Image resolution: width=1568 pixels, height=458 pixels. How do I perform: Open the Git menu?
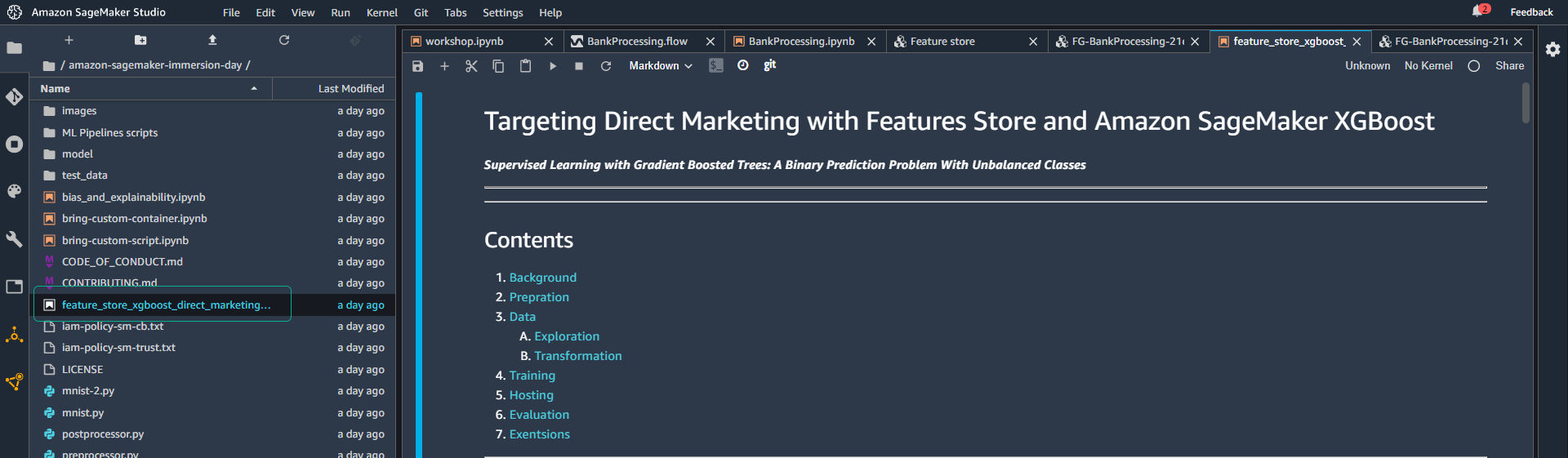(421, 12)
